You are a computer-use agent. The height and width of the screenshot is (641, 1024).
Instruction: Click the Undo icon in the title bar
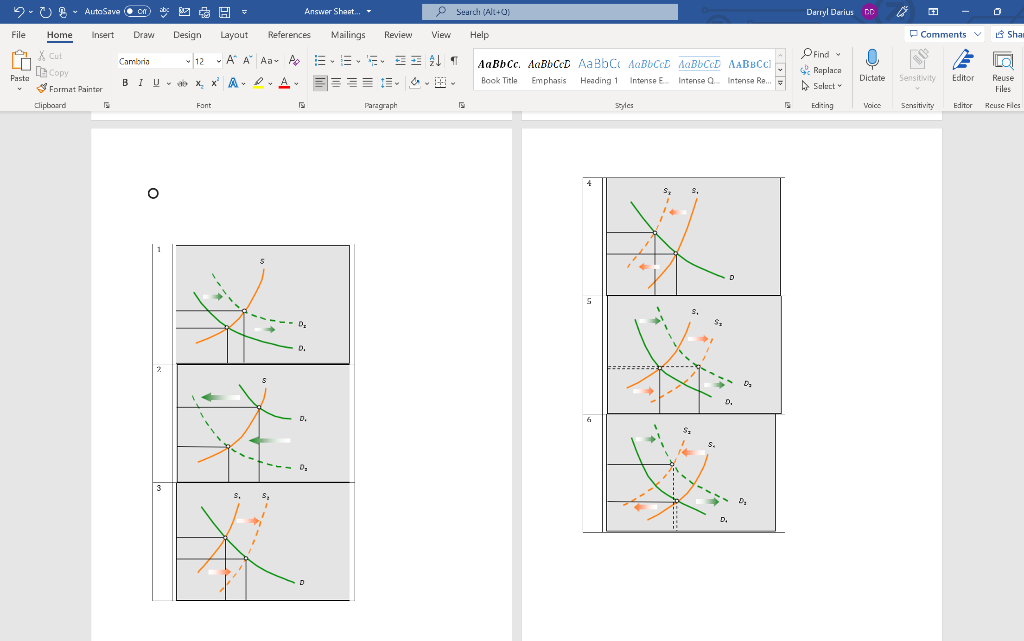coord(18,12)
